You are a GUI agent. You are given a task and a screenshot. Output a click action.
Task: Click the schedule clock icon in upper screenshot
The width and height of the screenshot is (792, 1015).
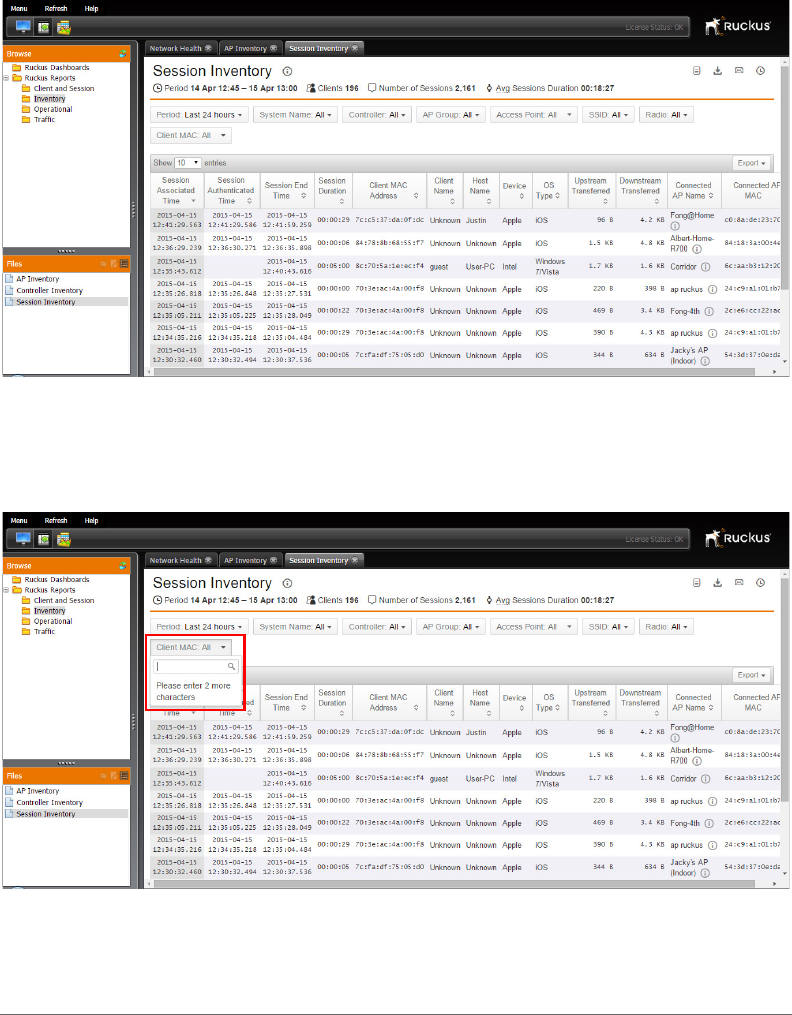[x=760, y=71]
